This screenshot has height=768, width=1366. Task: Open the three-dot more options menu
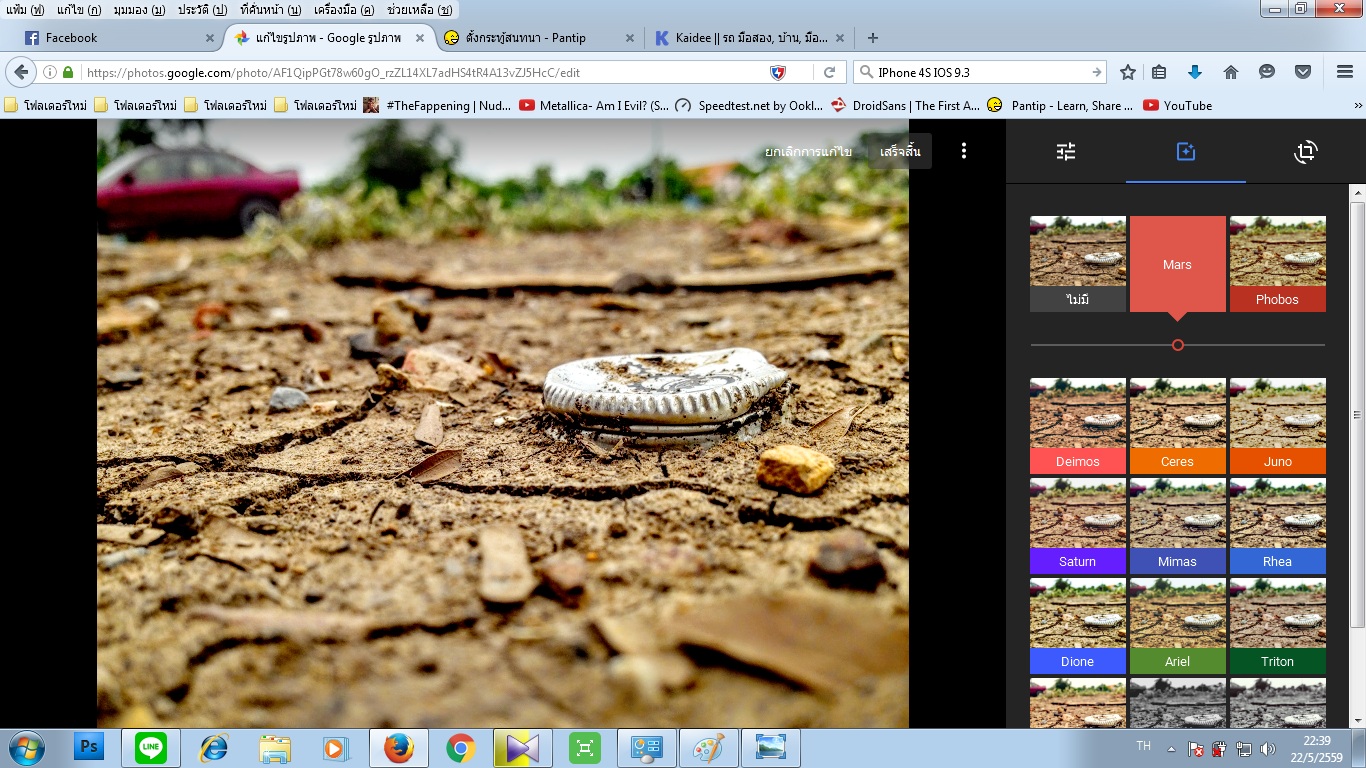[964, 151]
